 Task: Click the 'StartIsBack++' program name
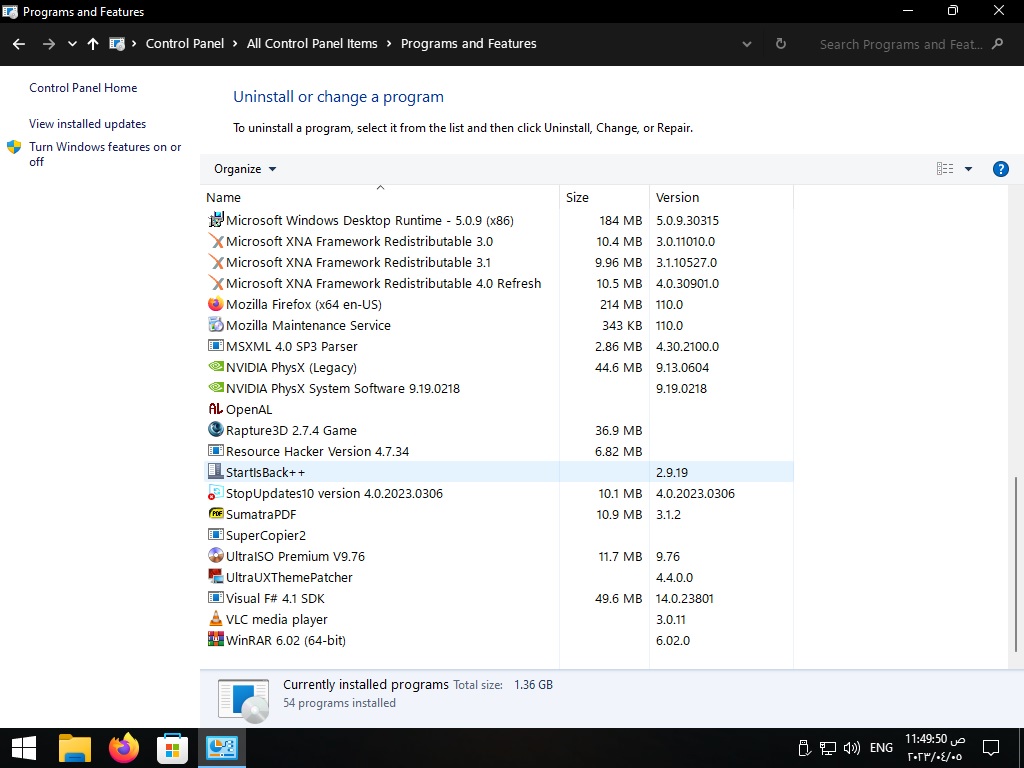click(265, 472)
